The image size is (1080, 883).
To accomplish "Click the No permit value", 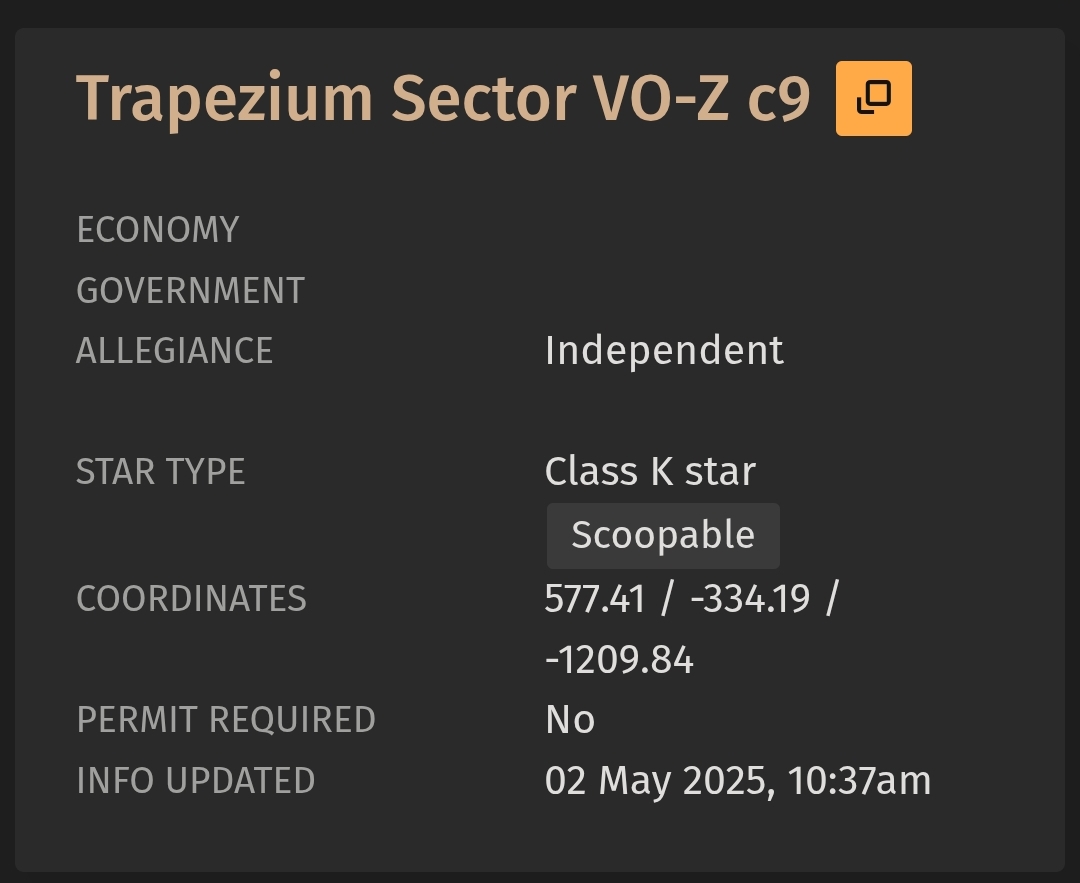I will [570, 720].
